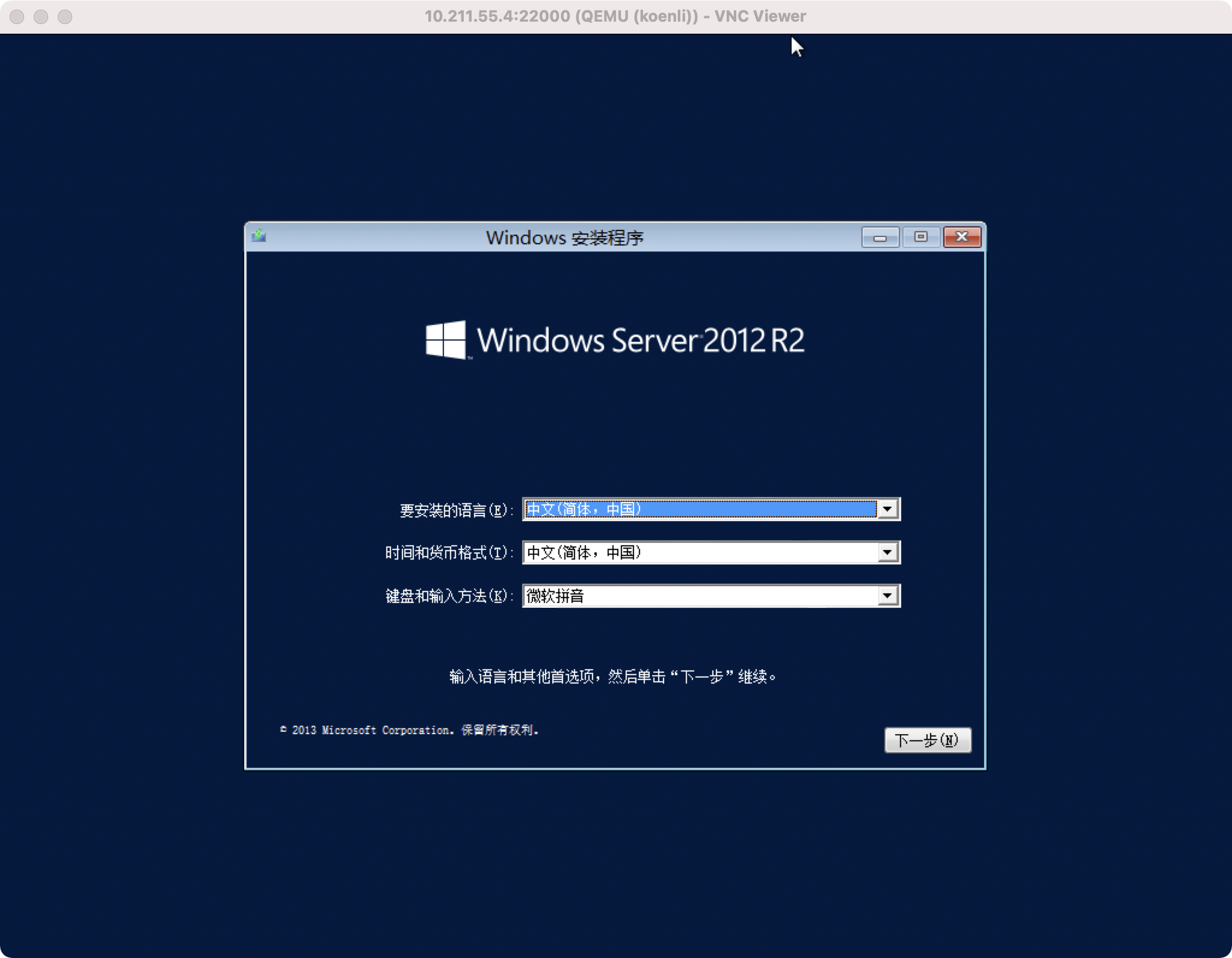Screen dimensions: 1232x958
Task: Click the macOS red close button of VNC Viewer
Action: pos(17,16)
